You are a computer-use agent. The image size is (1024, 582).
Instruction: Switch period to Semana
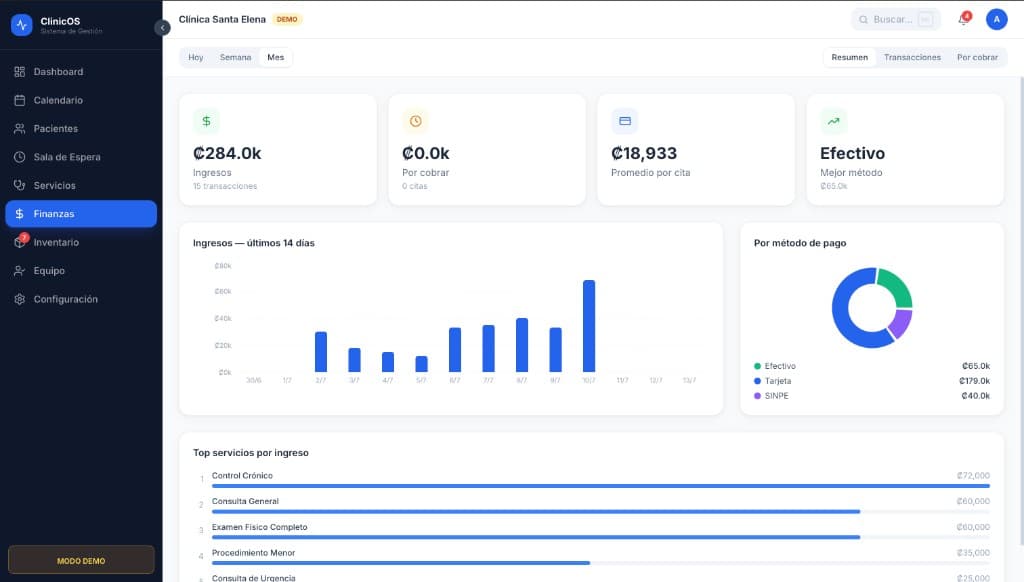[235, 57]
